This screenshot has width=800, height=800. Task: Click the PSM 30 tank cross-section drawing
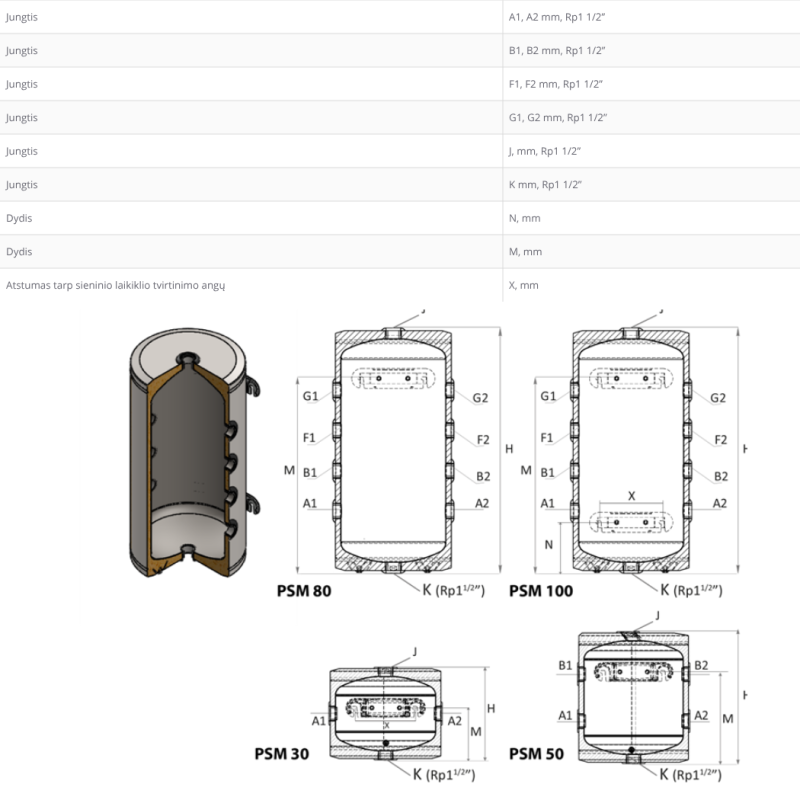386,713
